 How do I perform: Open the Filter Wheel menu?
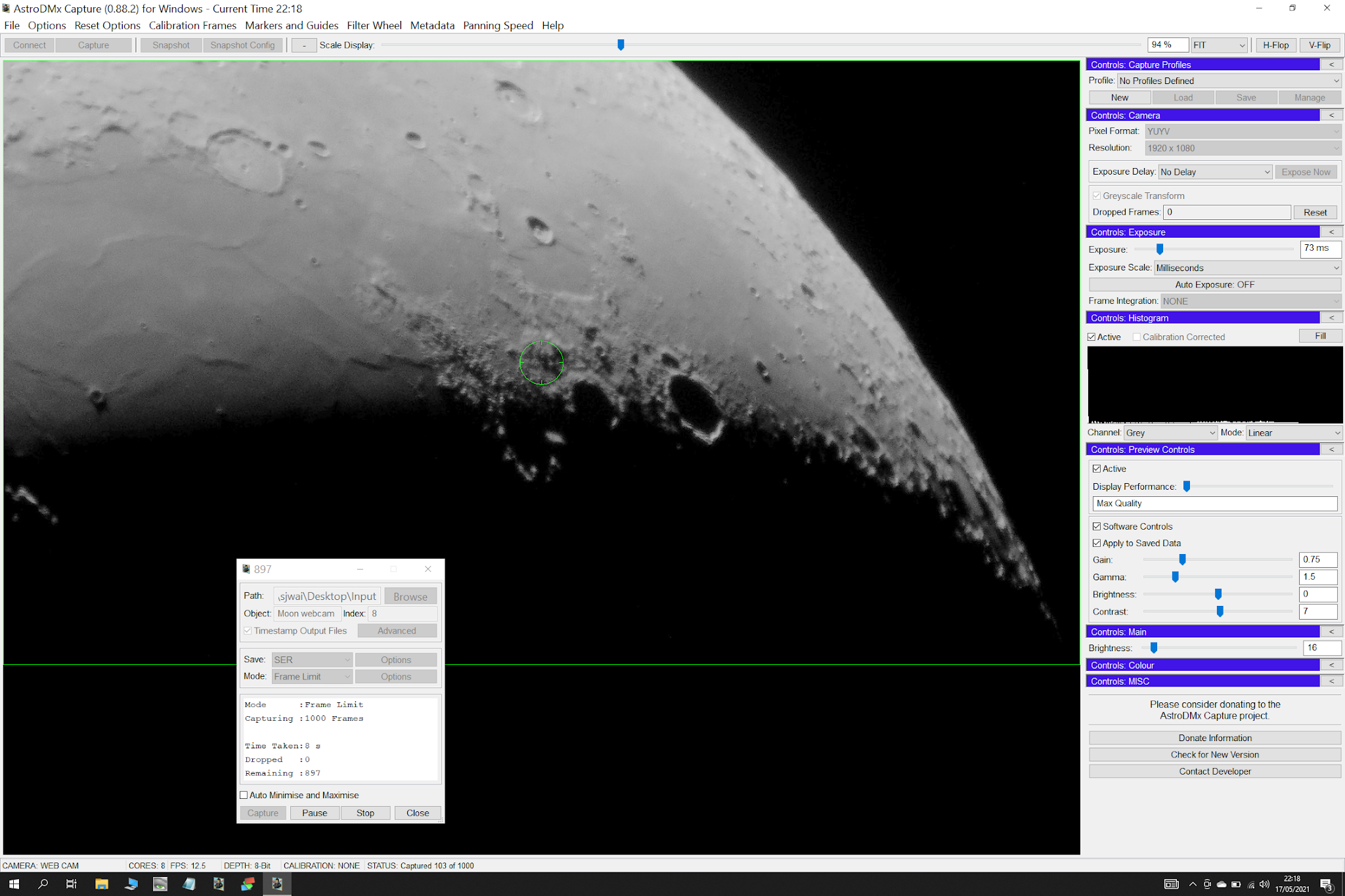coord(374,26)
